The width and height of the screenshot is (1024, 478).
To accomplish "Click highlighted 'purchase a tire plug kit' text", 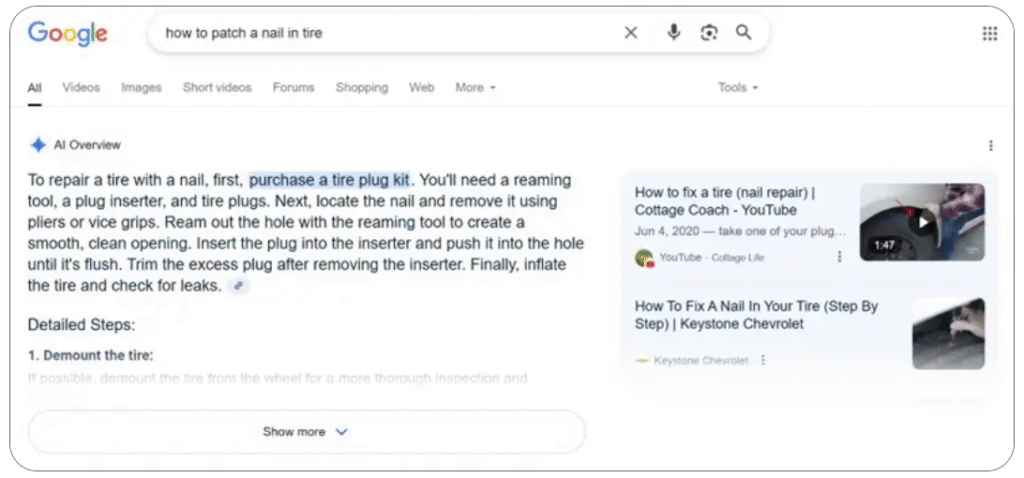I will click(x=329, y=180).
